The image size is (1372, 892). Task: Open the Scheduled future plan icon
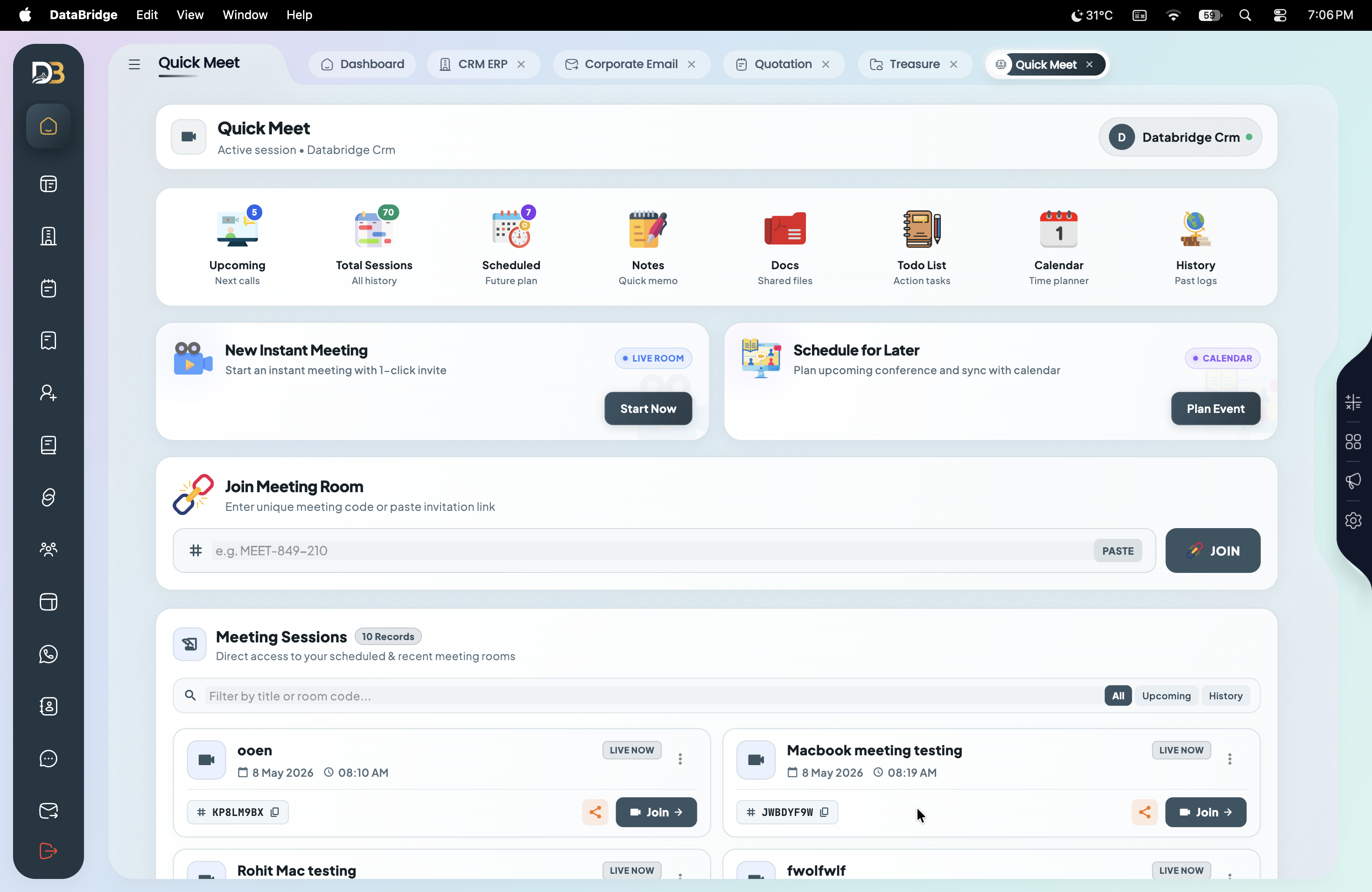[511, 229]
